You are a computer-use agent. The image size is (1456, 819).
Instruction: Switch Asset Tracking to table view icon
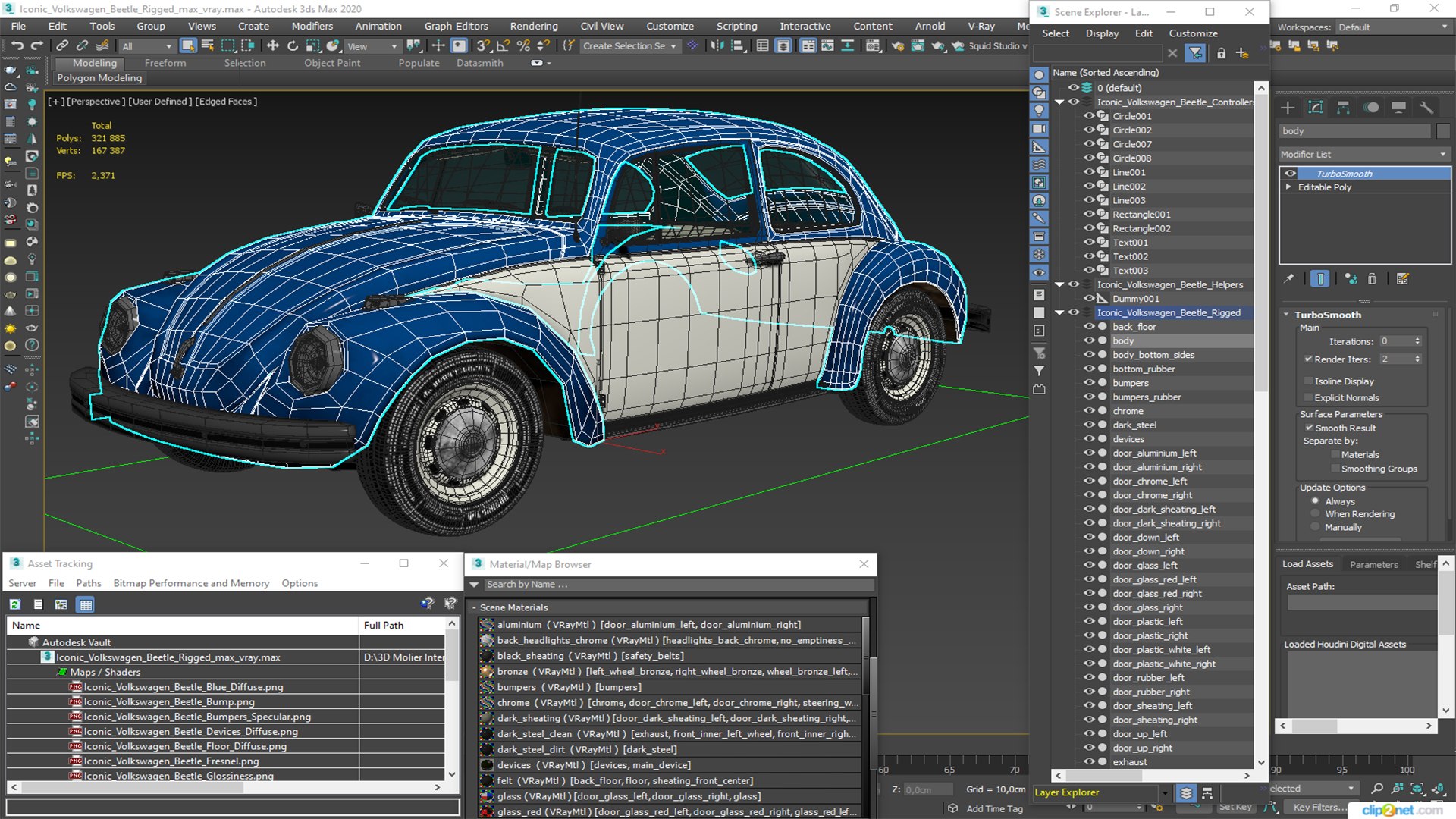coord(86,604)
